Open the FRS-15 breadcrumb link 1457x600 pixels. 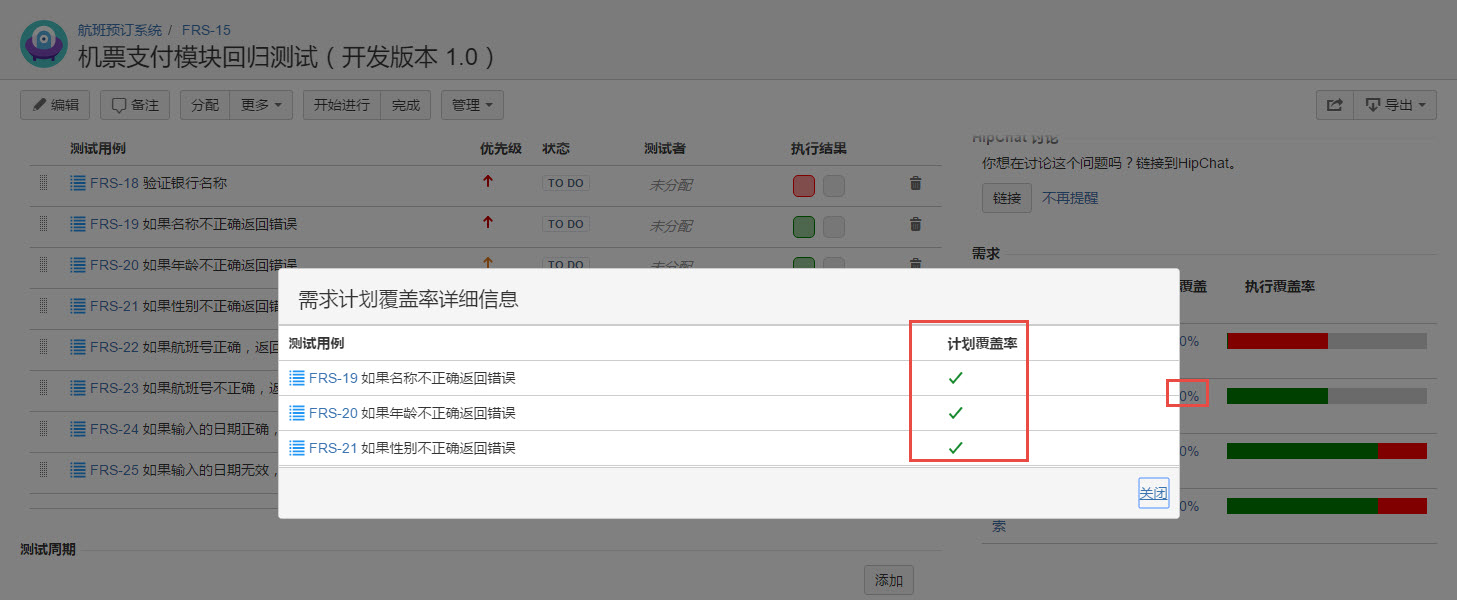point(206,30)
